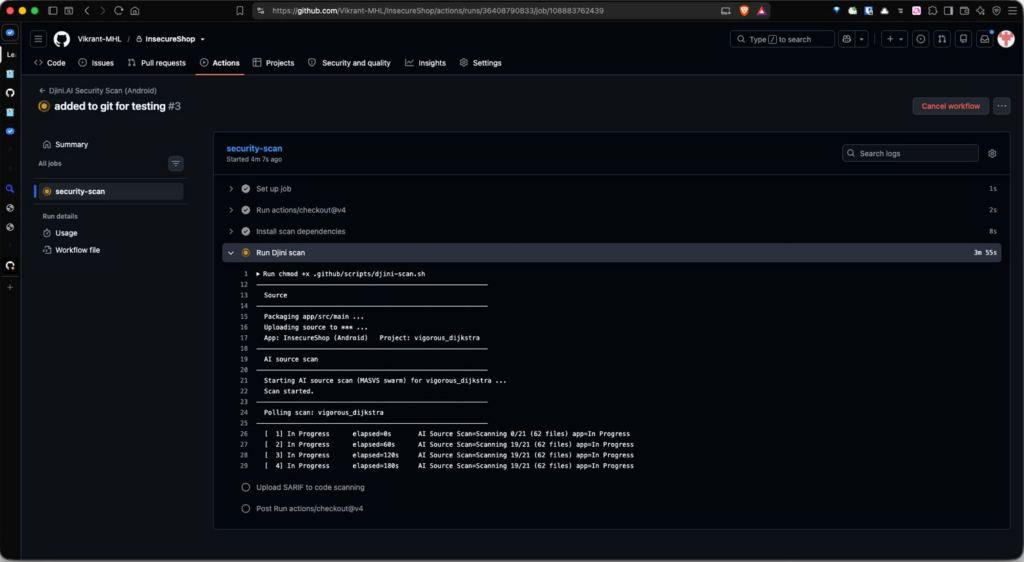Click the 'AI source scan' log heading

[x=291, y=360]
